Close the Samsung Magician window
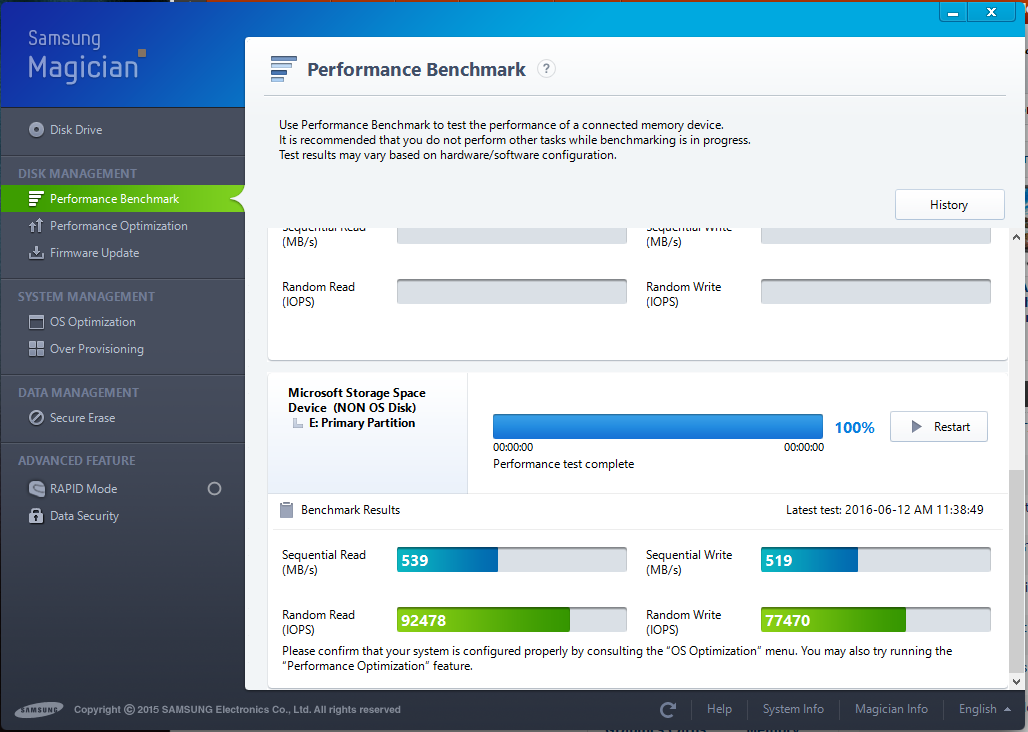 [x=991, y=12]
